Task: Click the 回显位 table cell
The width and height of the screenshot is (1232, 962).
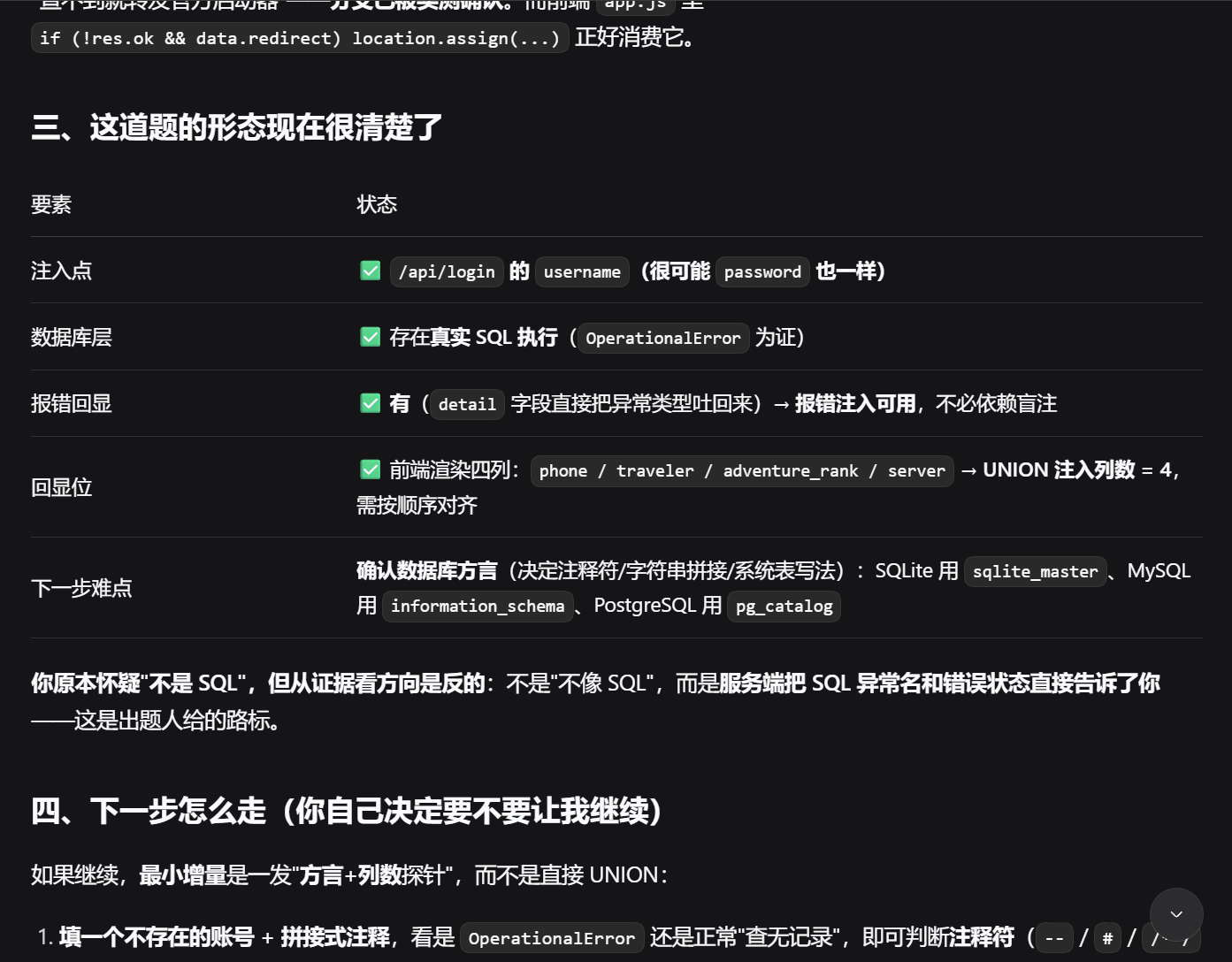Action: click(x=61, y=487)
